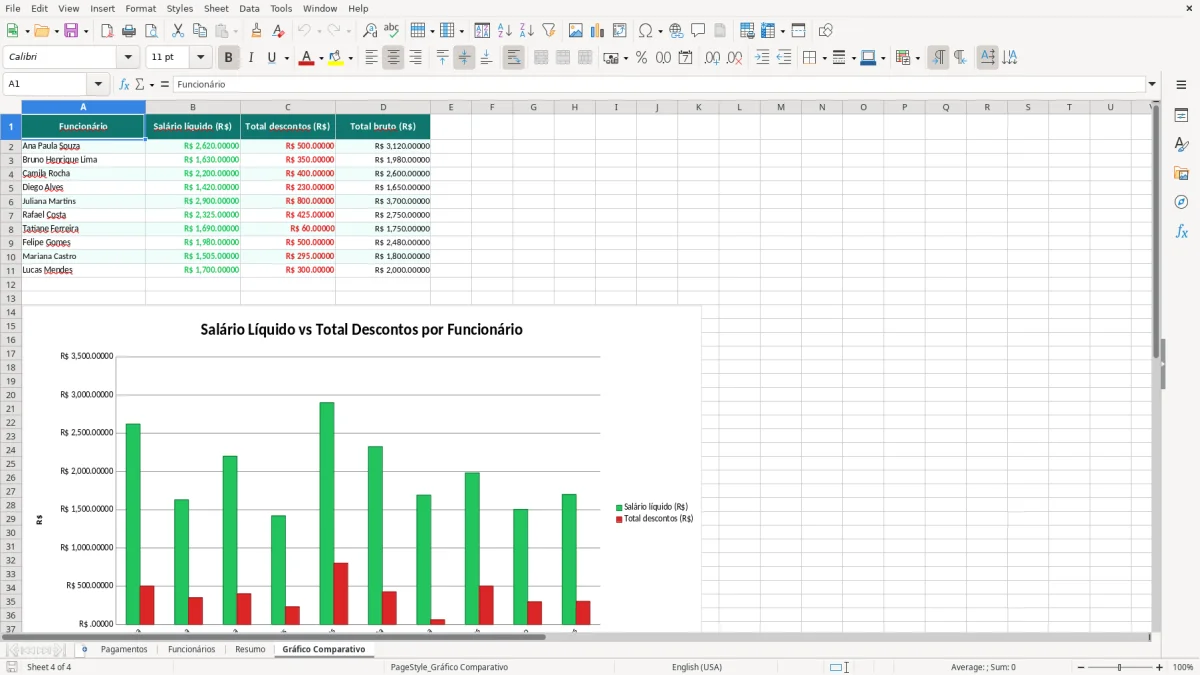Toggle Italic formatting
Screen dimensions: 1200x675
pos(251,58)
